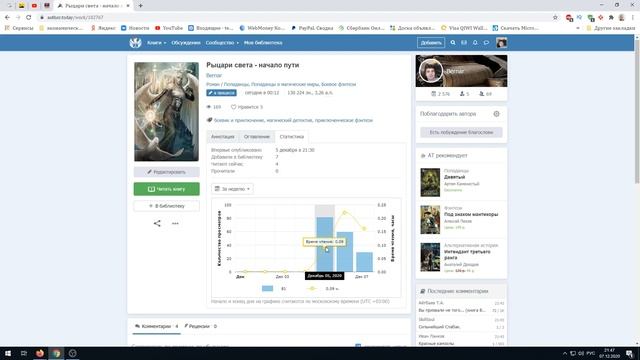Click the tags link line next to the tag icon
Screen dimensions: 640x360
click(293, 120)
